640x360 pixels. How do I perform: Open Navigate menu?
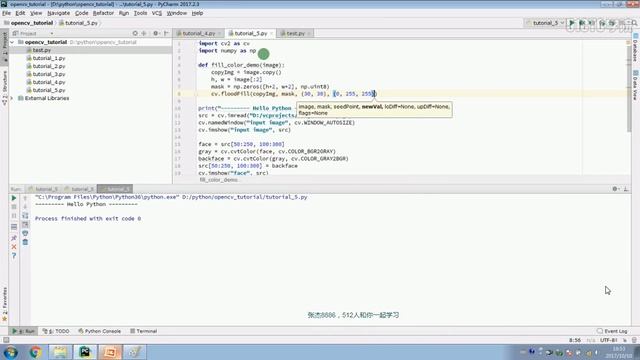(x=58, y=13)
